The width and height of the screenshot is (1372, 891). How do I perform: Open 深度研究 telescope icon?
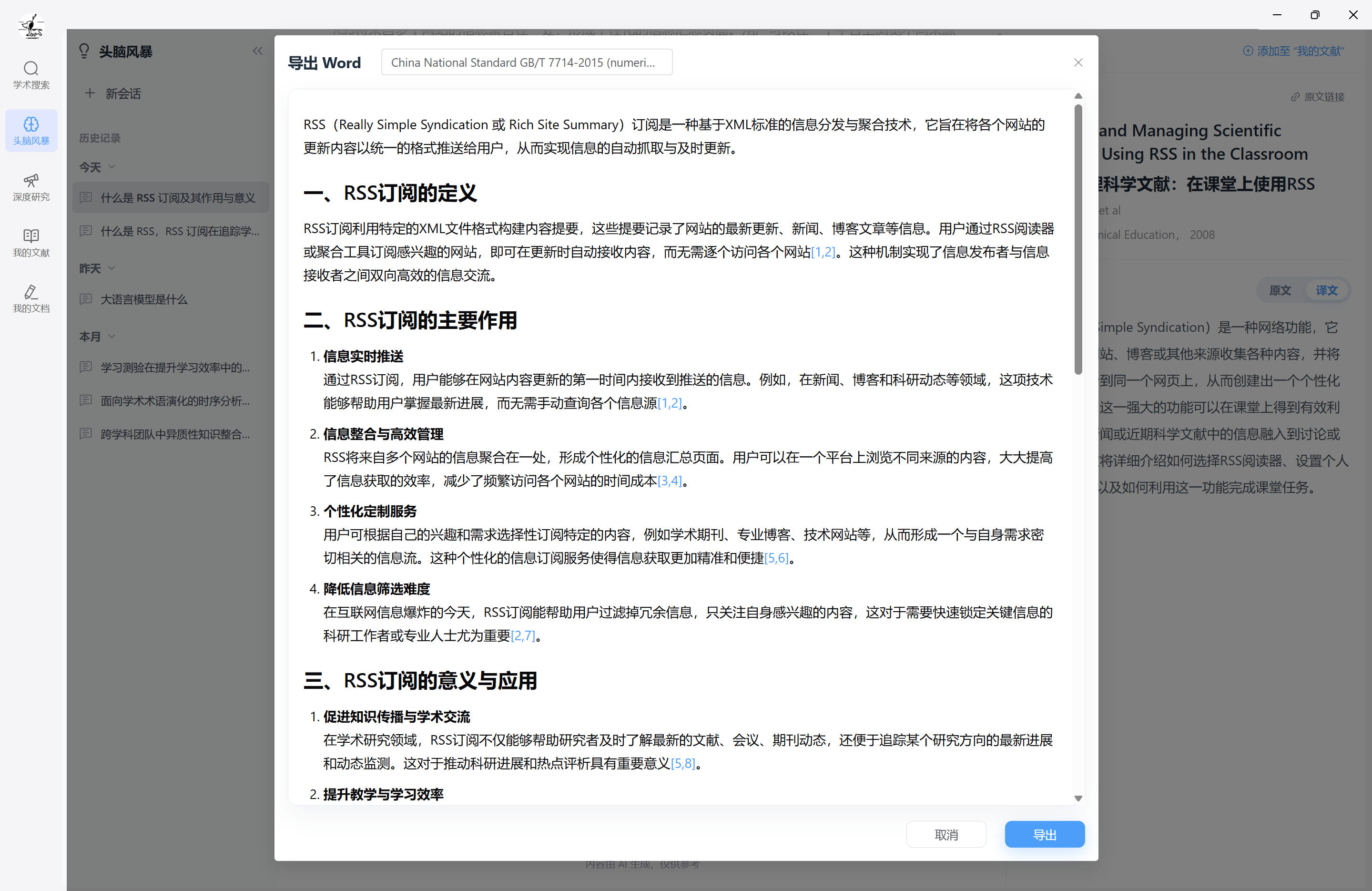(31, 181)
